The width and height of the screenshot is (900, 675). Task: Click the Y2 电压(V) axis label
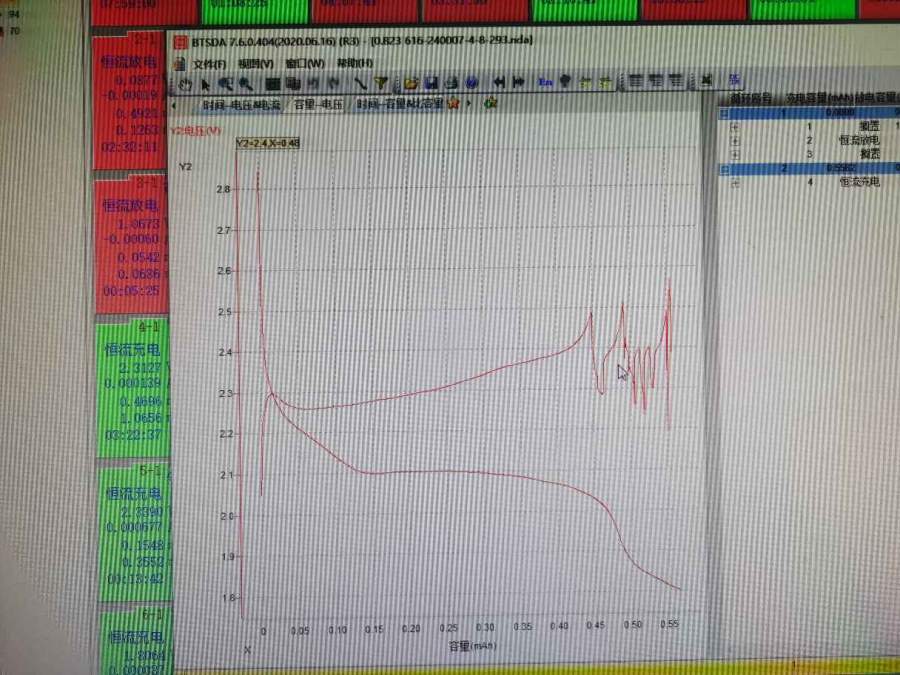coord(196,130)
